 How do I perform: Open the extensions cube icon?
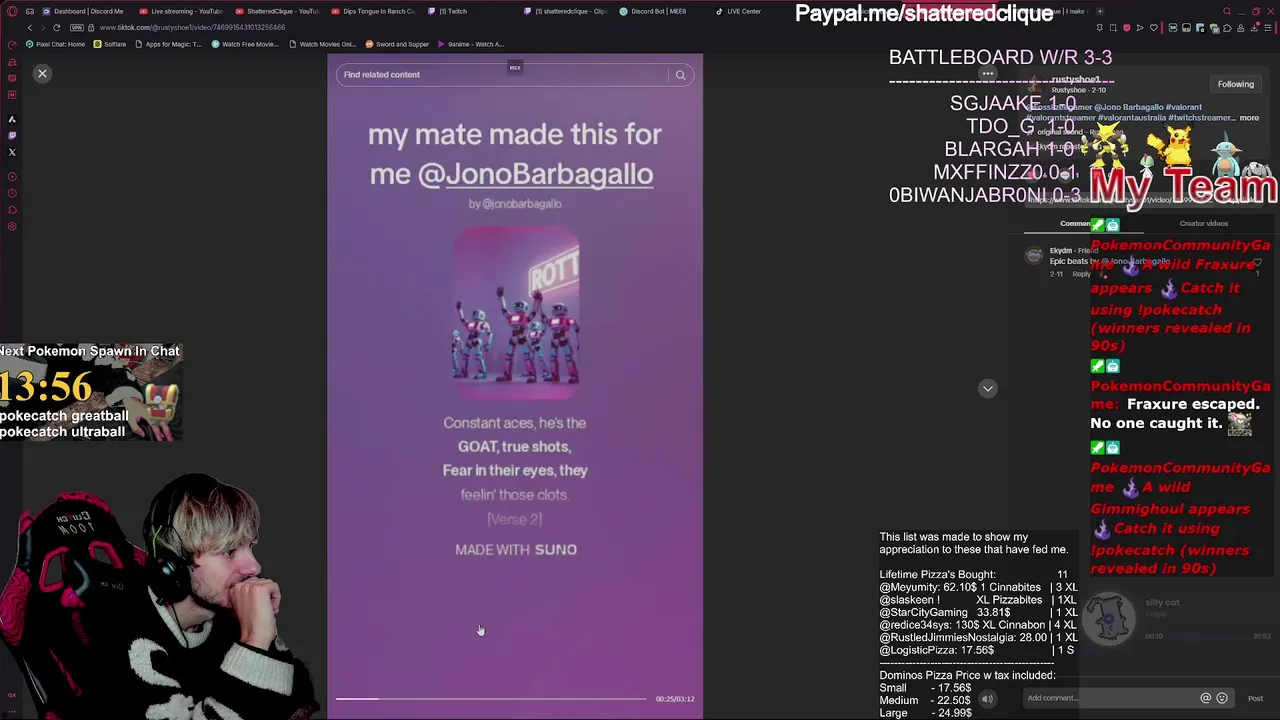click(1227, 28)
